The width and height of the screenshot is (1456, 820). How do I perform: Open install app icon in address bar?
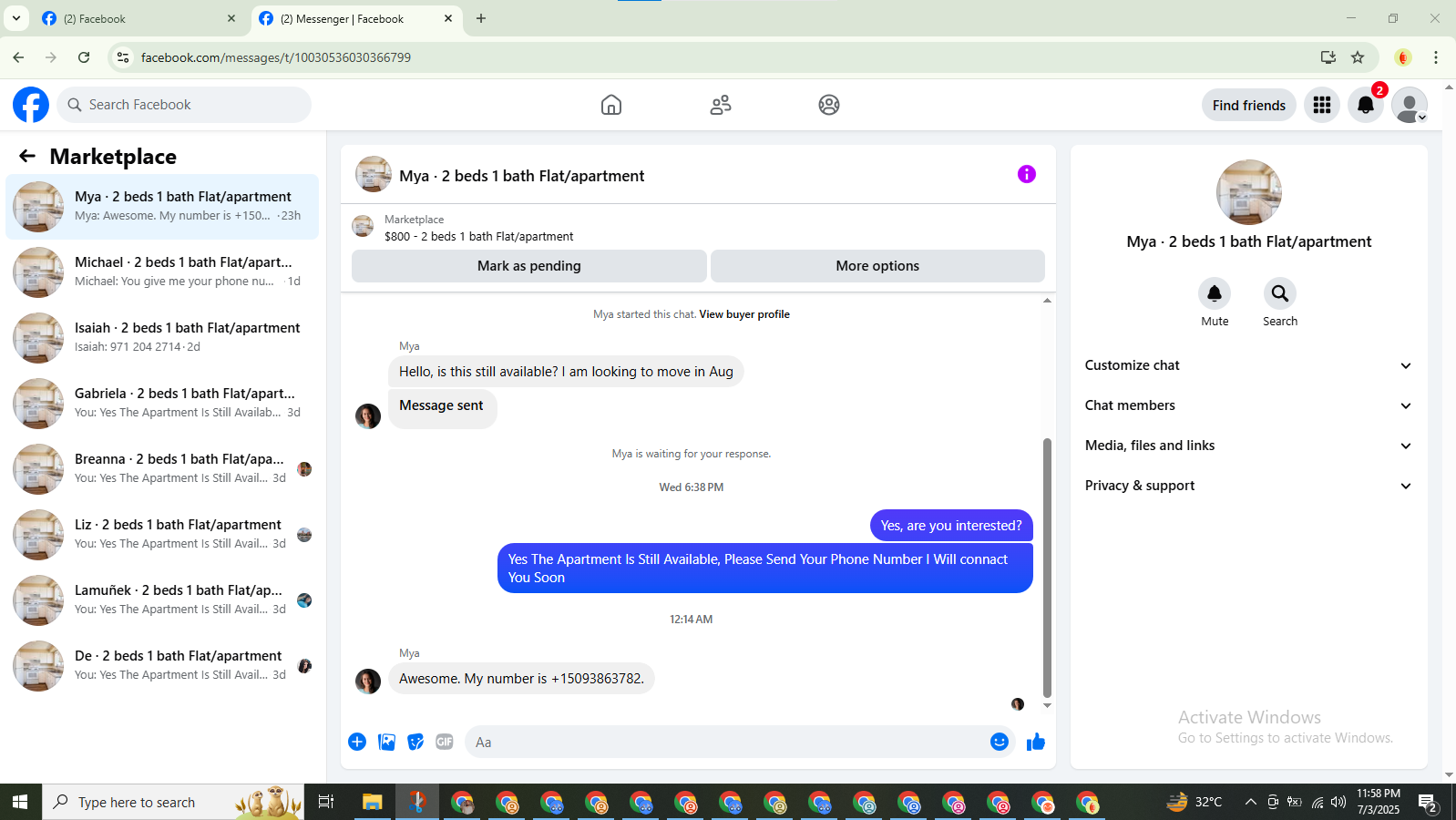coord(1328,57)
